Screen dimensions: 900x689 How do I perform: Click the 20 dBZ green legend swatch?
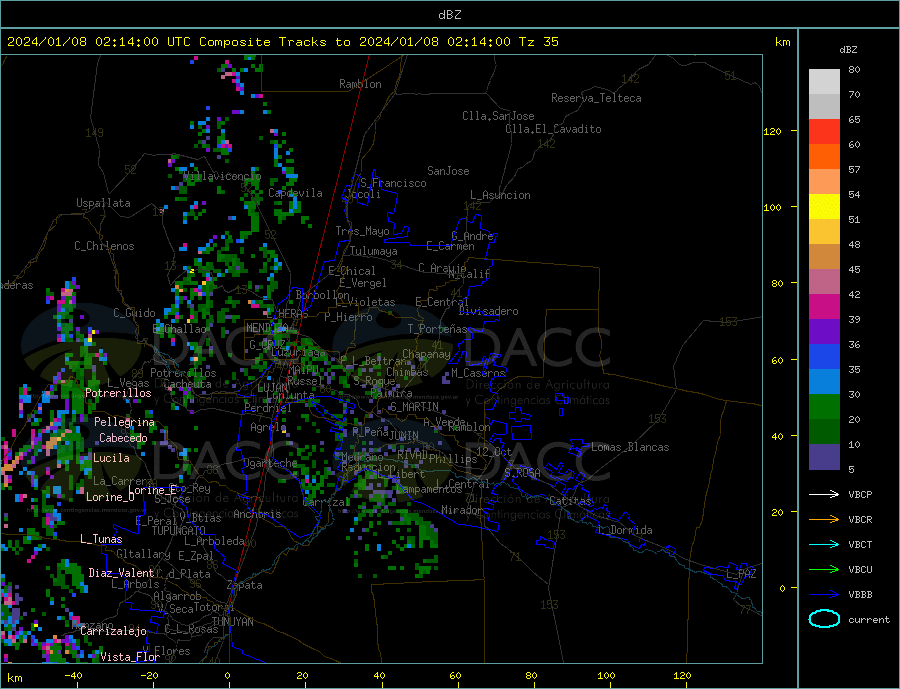[x=824, y=407]
